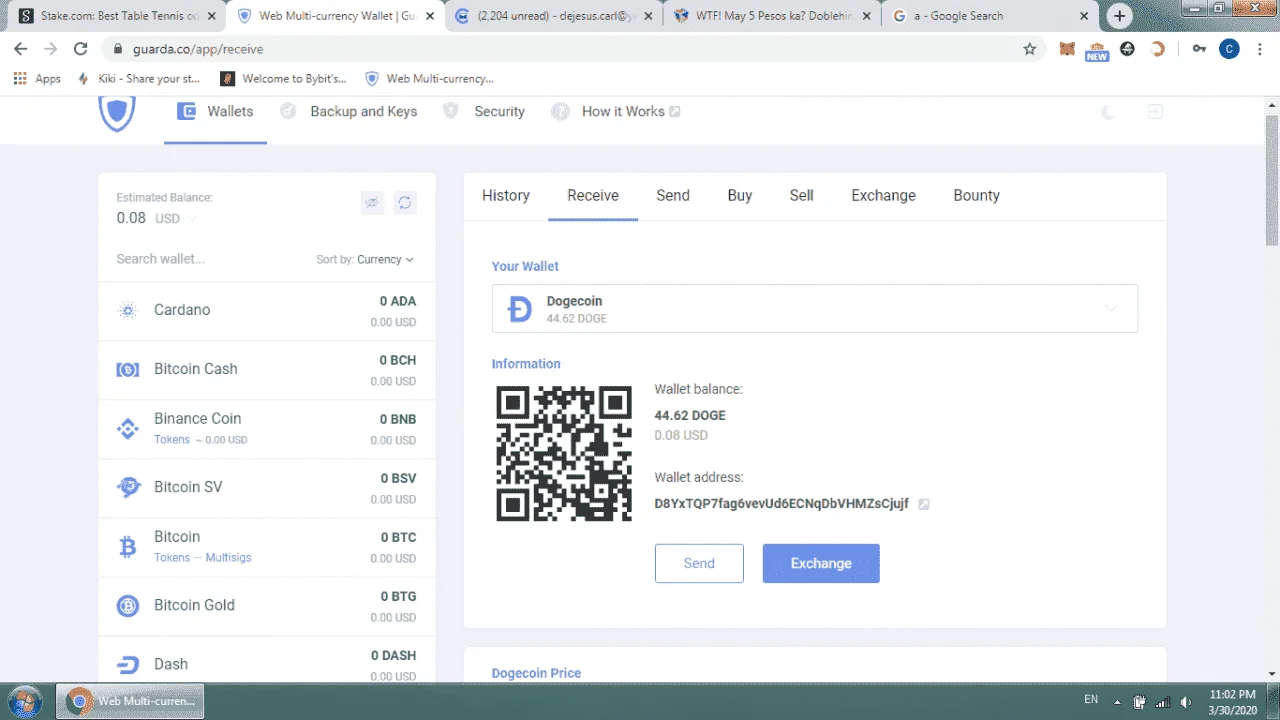Click the Bitcoin Cash coin icon
This screenshot has height=720, width=1280.
(128, 369)
